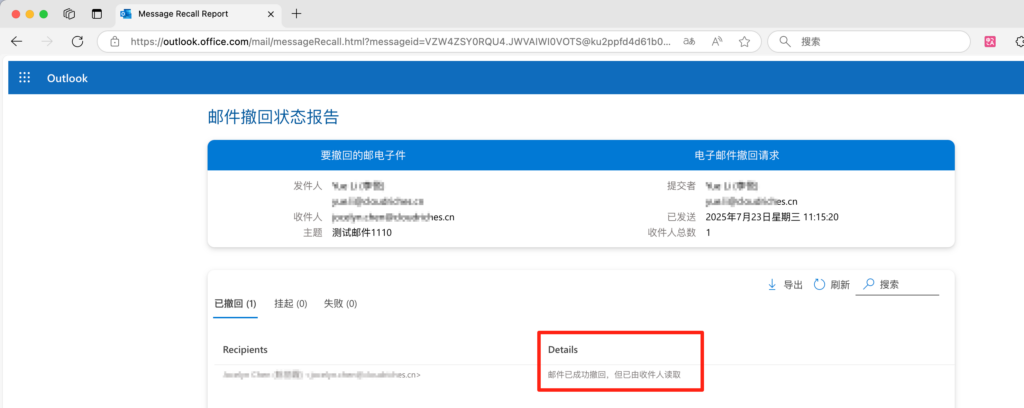Close the Message Recall Report tab
1024x408 pixels.
(x=272, y=14)
